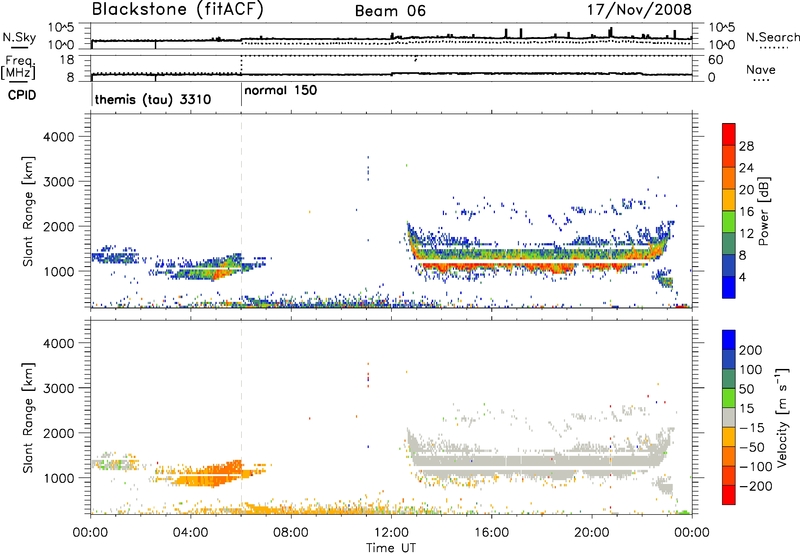Click the Time UT axis label

[x=391, y=547]
